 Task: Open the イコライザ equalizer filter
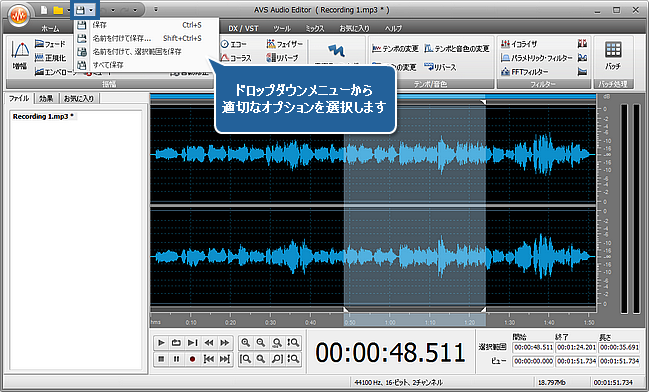tap(519, 43)
